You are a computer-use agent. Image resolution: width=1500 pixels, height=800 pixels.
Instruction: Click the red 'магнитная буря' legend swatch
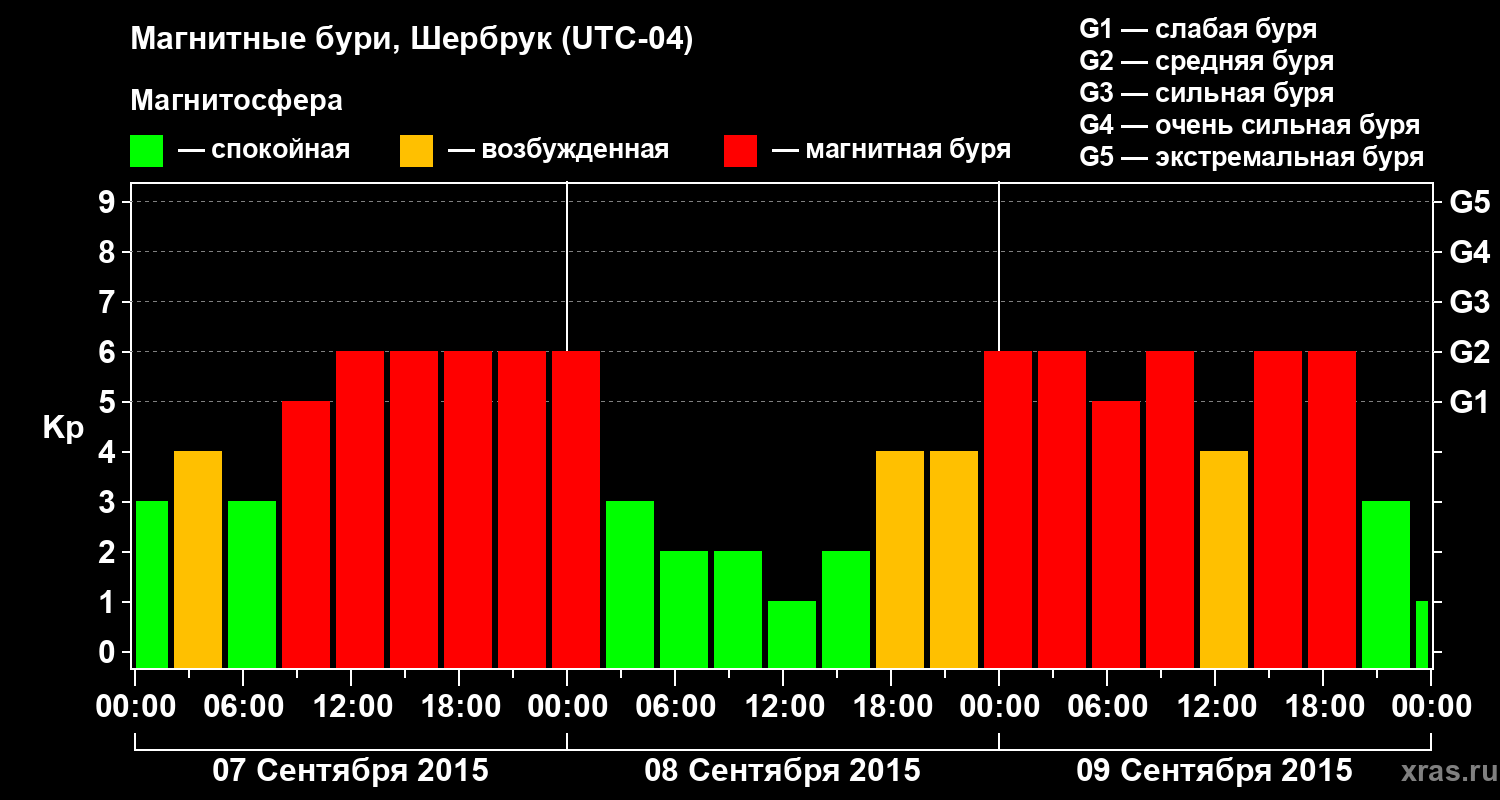tap(740, 151)
